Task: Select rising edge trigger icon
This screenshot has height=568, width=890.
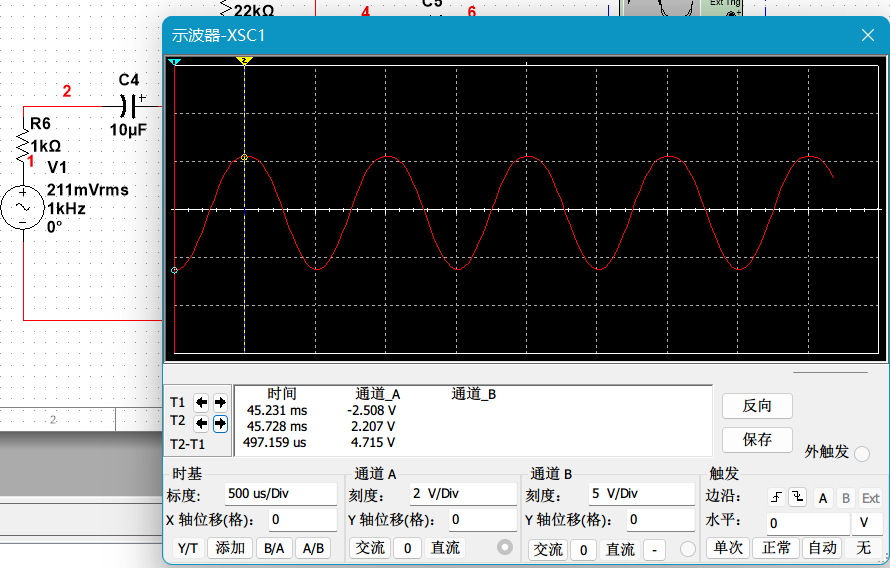Action: pyautogui.click(x=776, y=498)
